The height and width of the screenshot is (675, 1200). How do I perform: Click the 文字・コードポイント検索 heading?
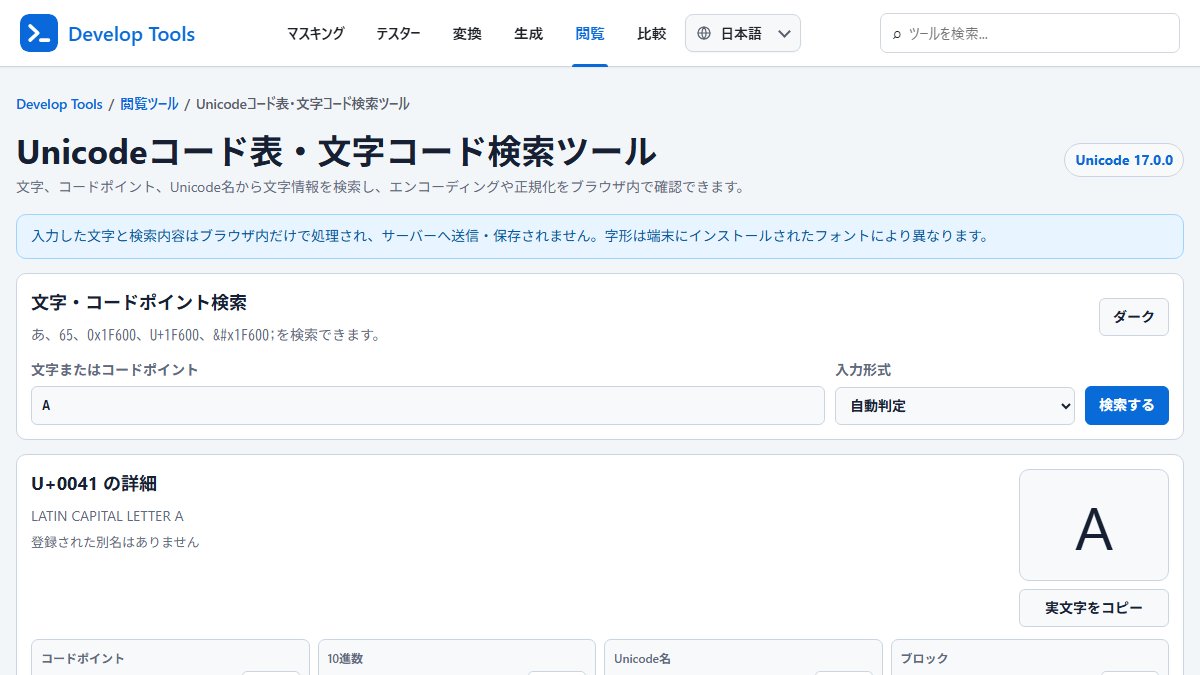coord(139,302)
